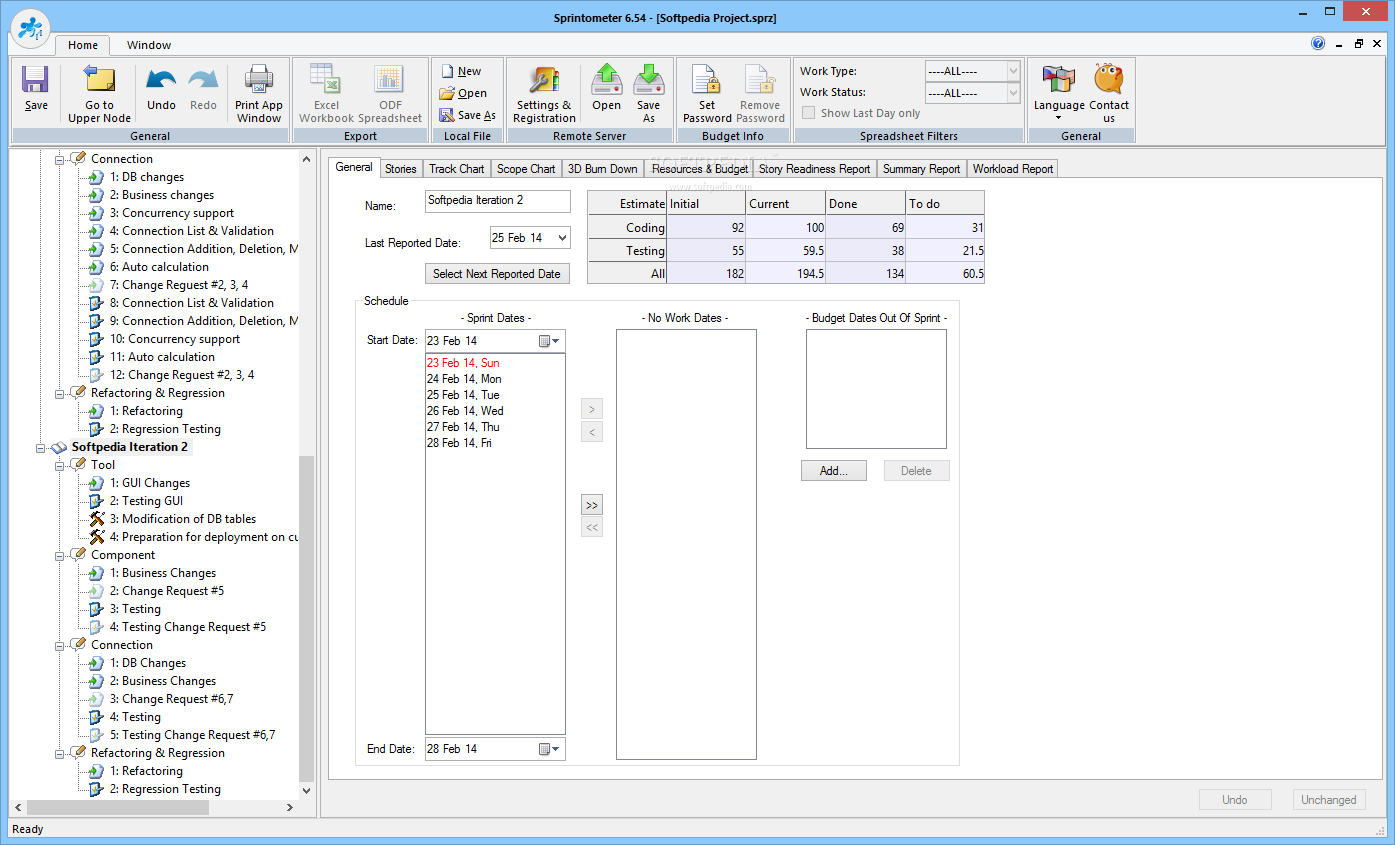The width and height of the screenshot is (1395, 845).
Task: Open the Work Type dropdown
Action: pyautogui.click(x=1013, y=71)
